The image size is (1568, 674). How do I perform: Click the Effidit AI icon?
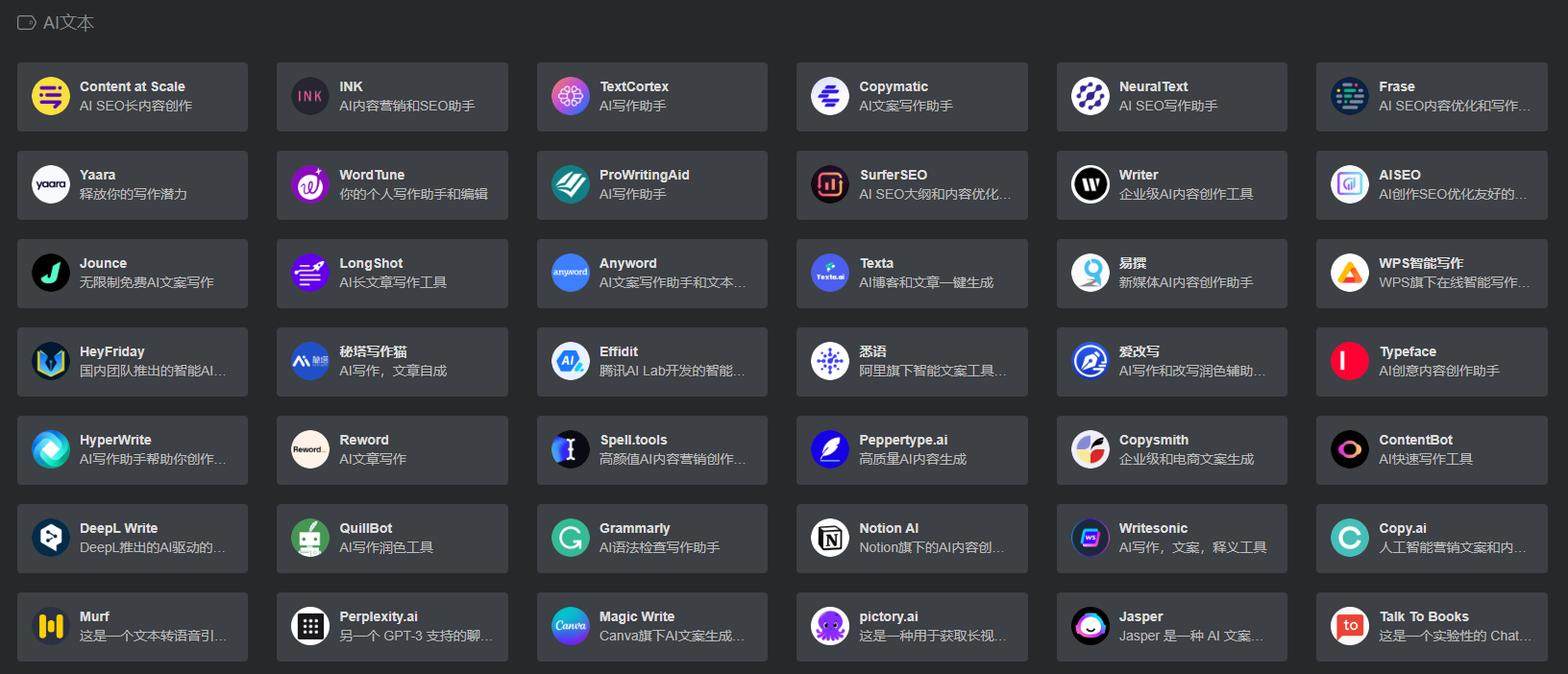(571, 362)
